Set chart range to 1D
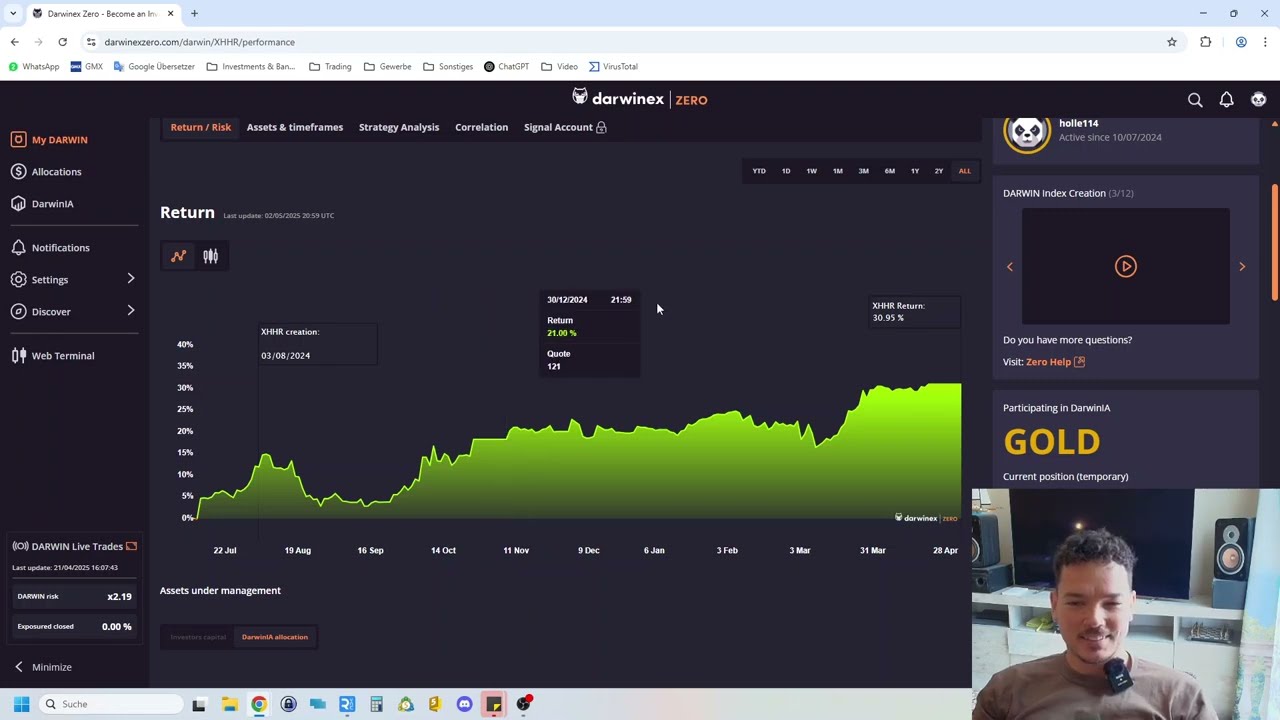 [x=786, y=171]
